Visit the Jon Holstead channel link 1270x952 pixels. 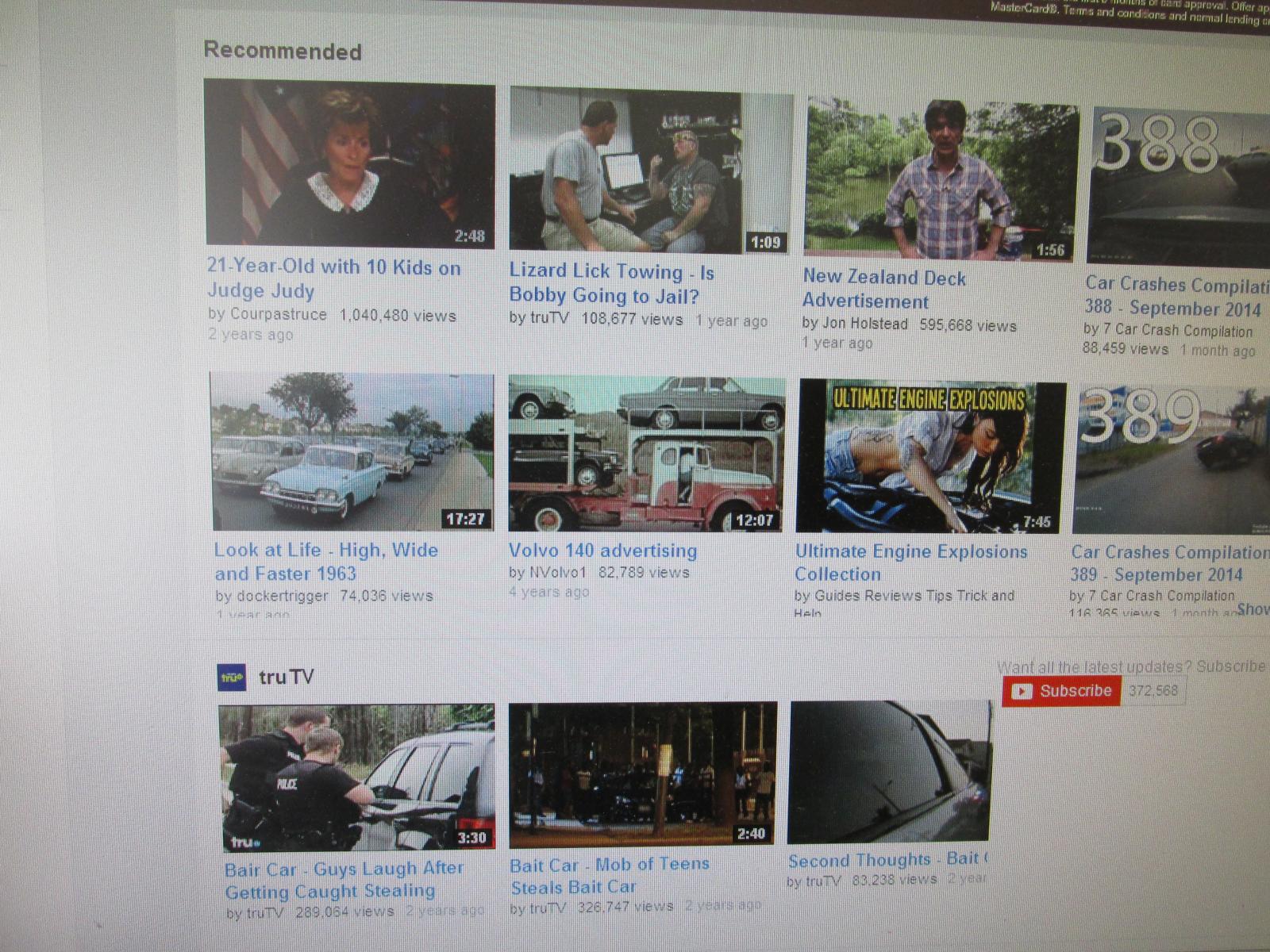click(865, 324)
